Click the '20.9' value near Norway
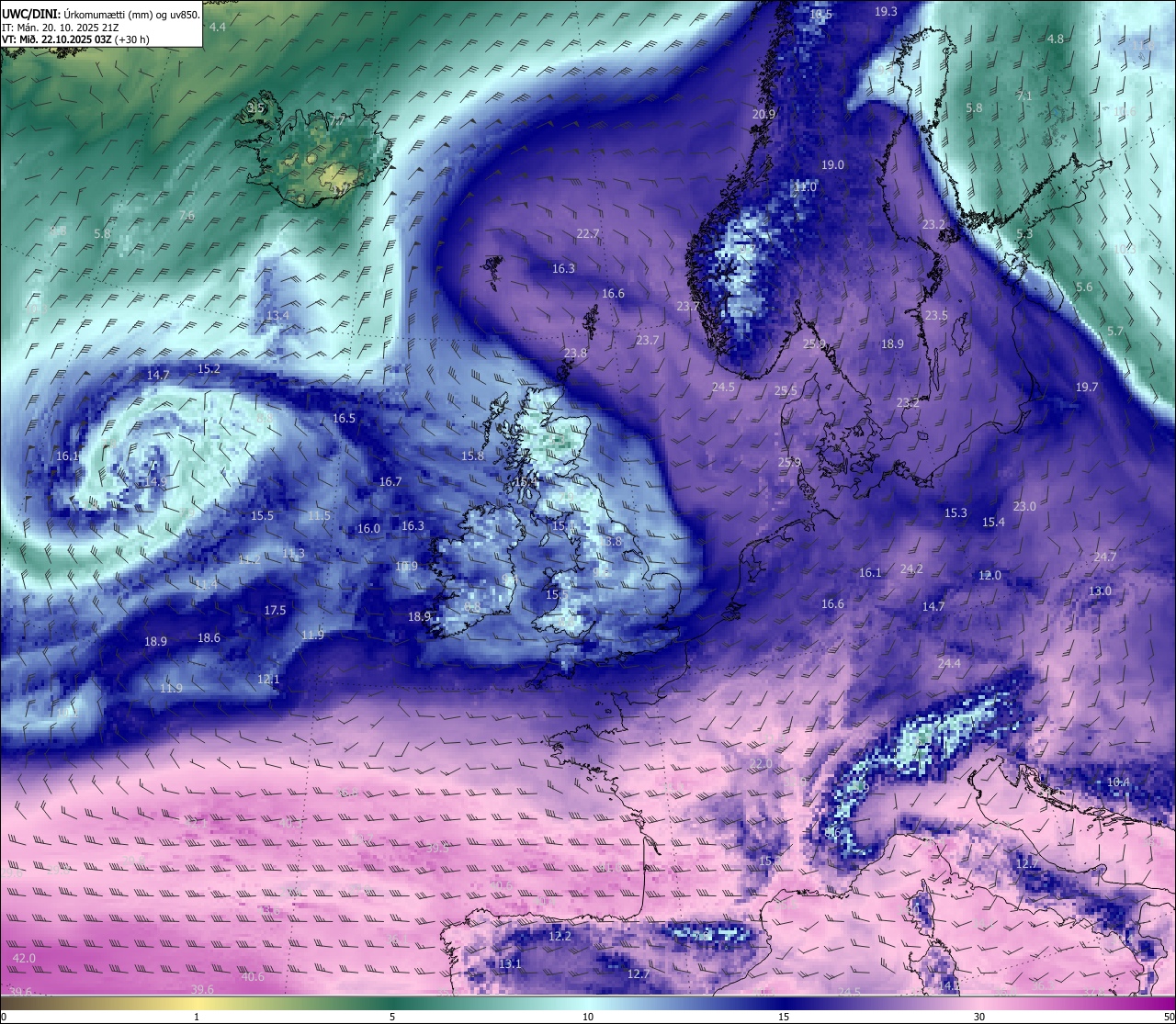The width and height of the screenshot is (1176, 1024). 763,115
